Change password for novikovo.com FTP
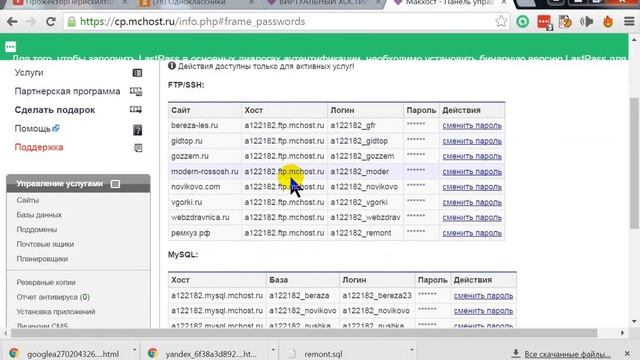 (x=472, y=187)
